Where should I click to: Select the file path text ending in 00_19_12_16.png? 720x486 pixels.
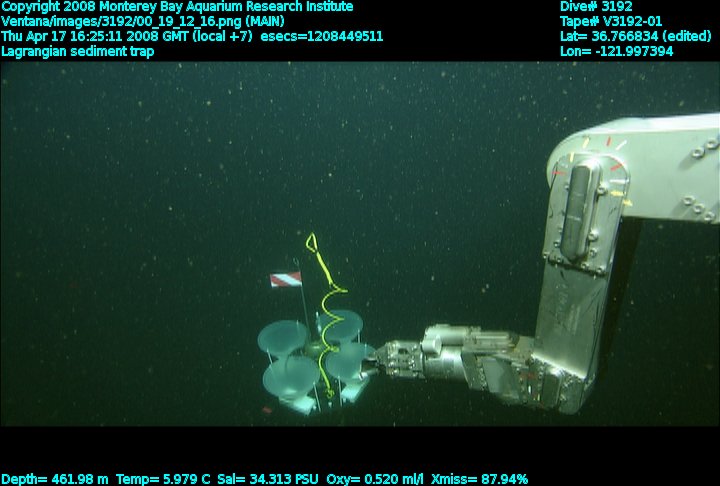143,22
